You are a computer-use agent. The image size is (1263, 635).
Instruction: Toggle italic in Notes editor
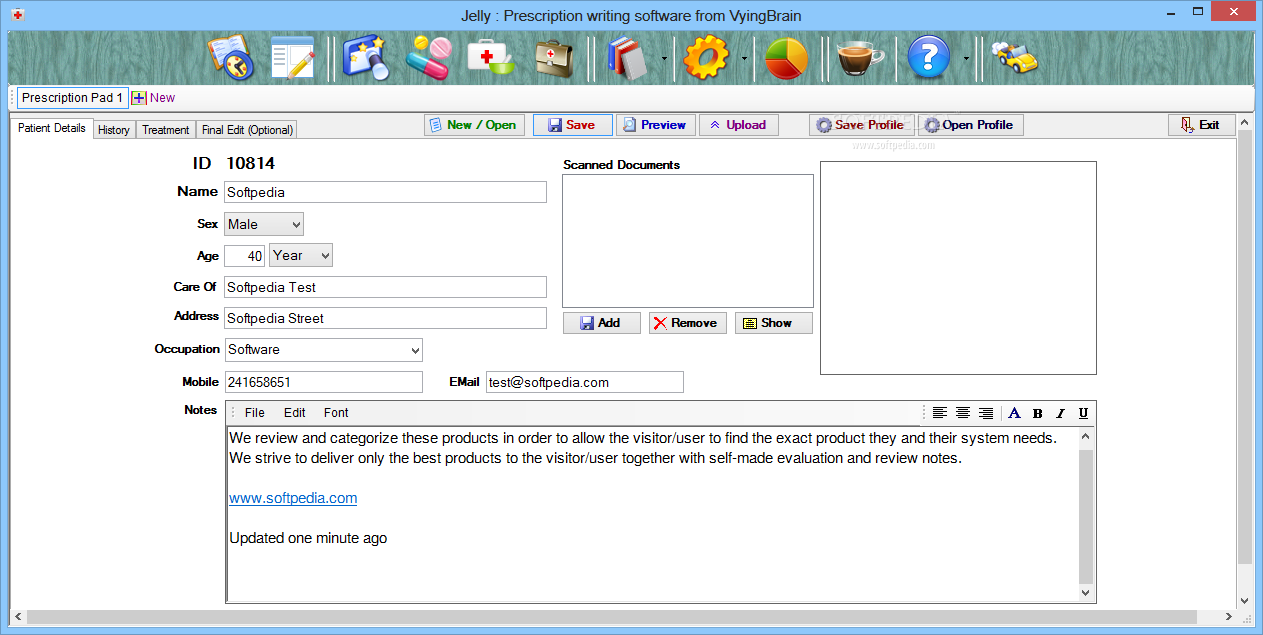[1061, 413]
